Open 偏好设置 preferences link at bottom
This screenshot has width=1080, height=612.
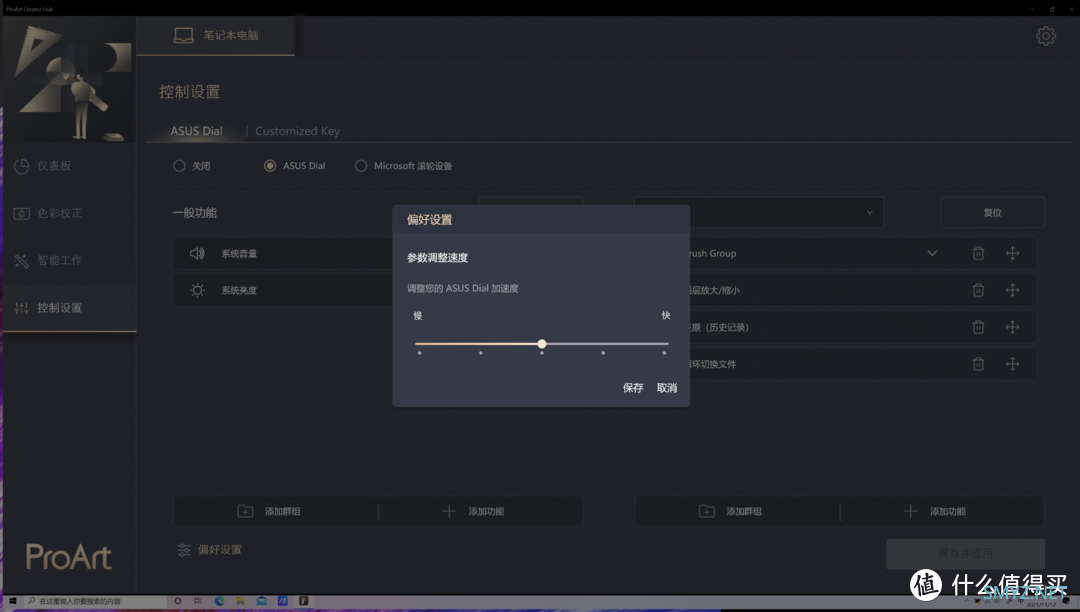pos(210,550)
